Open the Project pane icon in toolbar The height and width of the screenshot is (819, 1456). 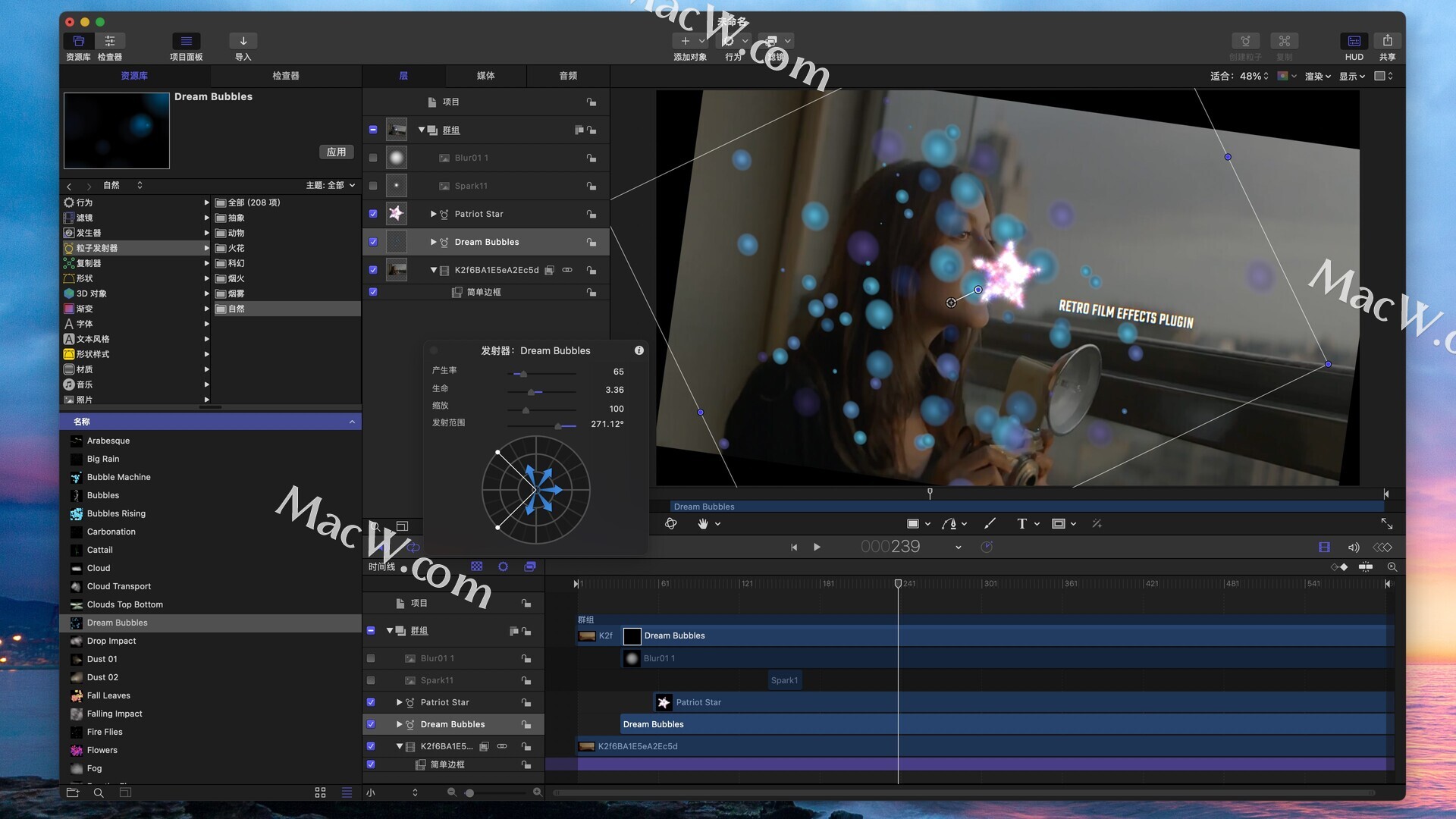coord(186,41)
